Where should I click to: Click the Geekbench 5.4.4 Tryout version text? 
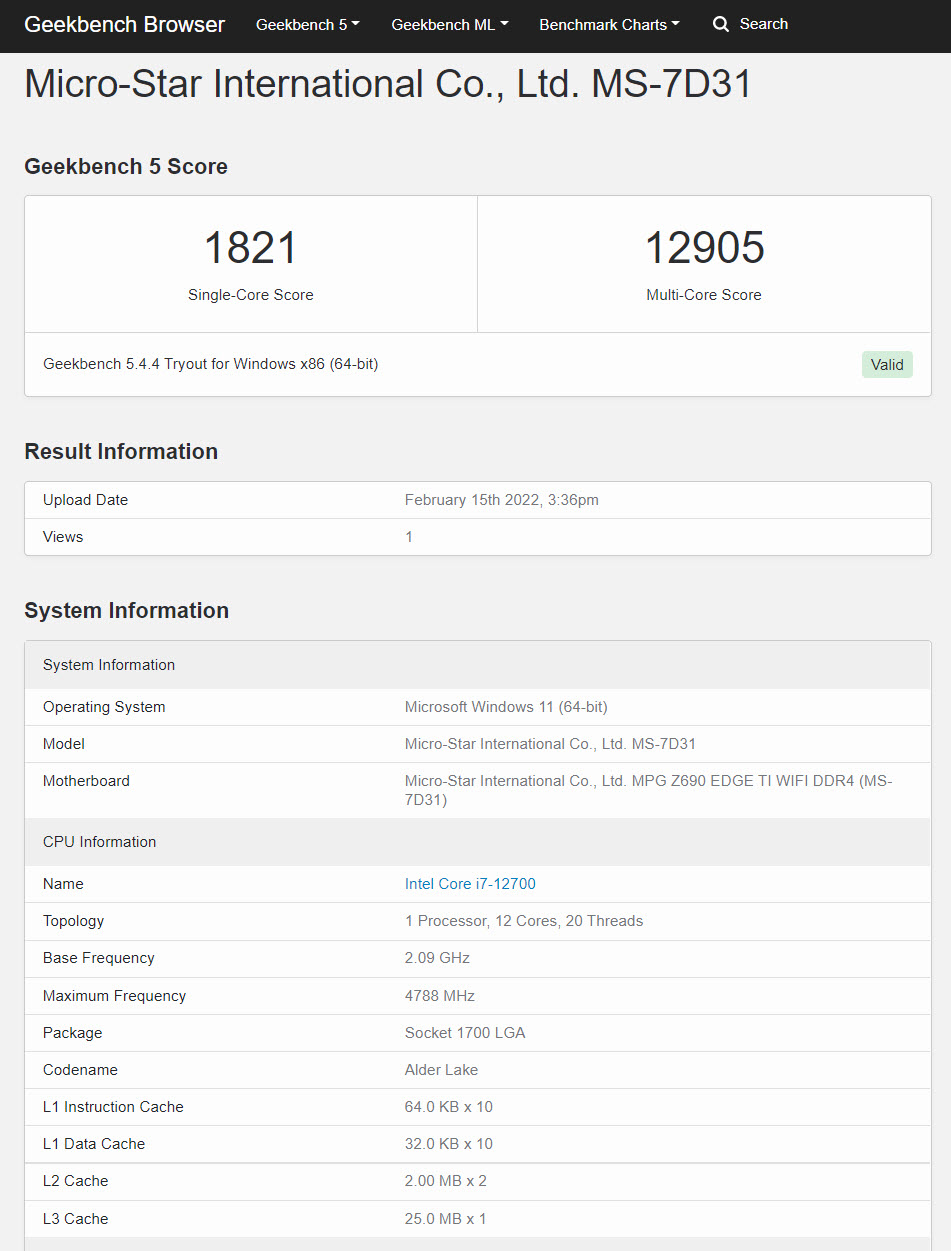(x=210, y=364)
